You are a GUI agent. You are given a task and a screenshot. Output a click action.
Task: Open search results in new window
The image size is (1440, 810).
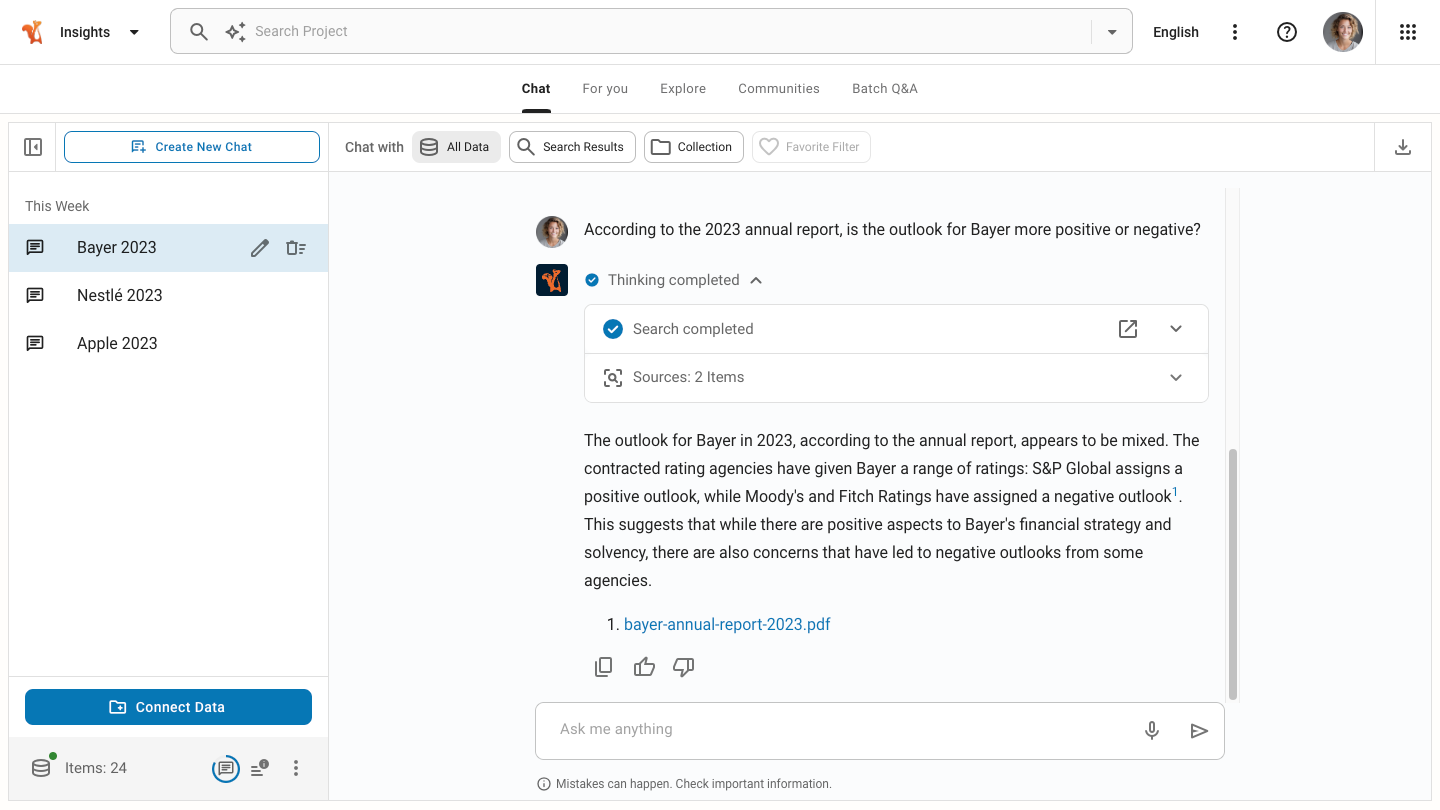click(1128, 329)
